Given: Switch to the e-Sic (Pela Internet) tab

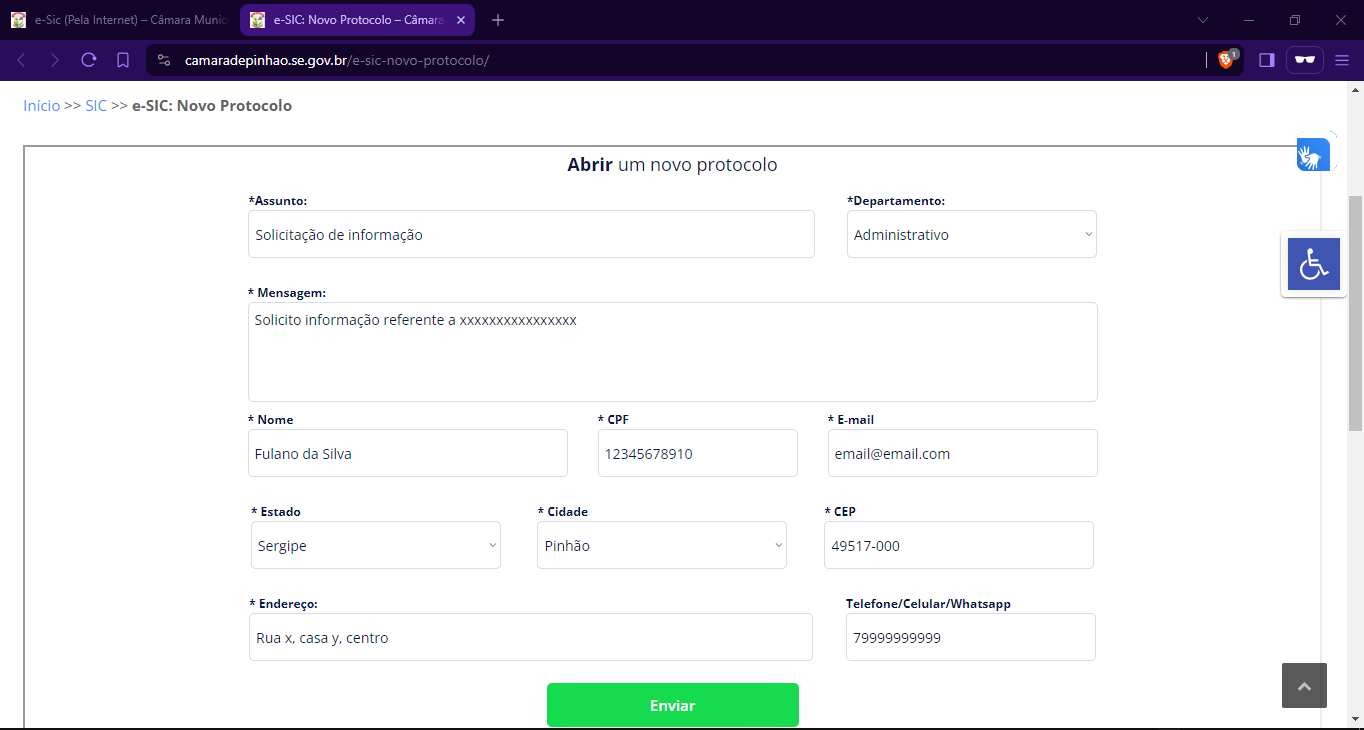Looking at the screenshot, I should [x=120, y=20].
